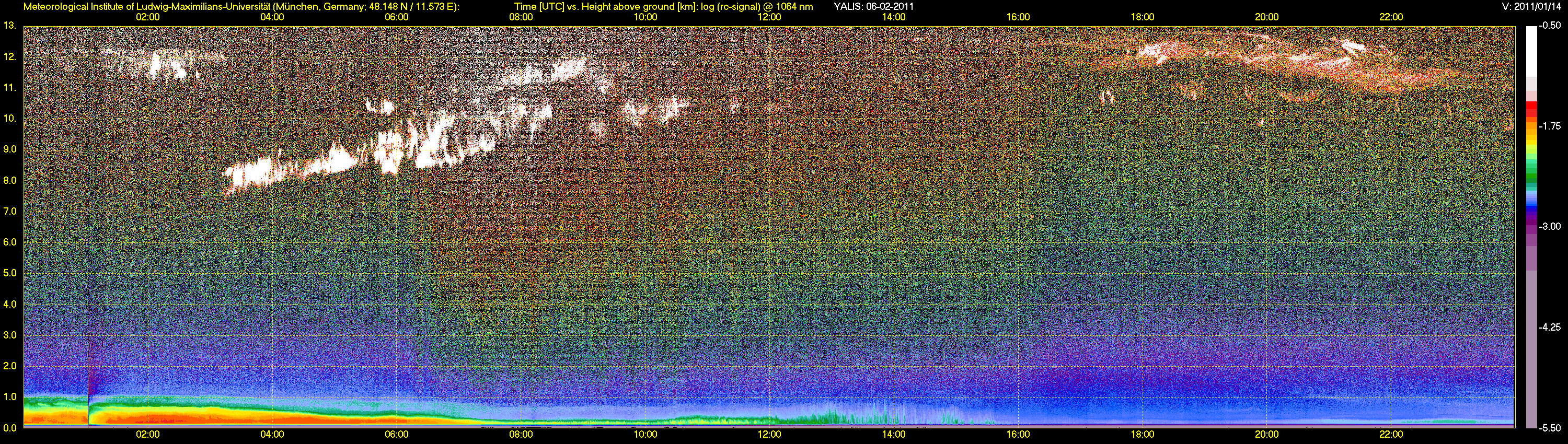
Task: Click the 7.0 km height axis label
Action: tap(9, 211)
